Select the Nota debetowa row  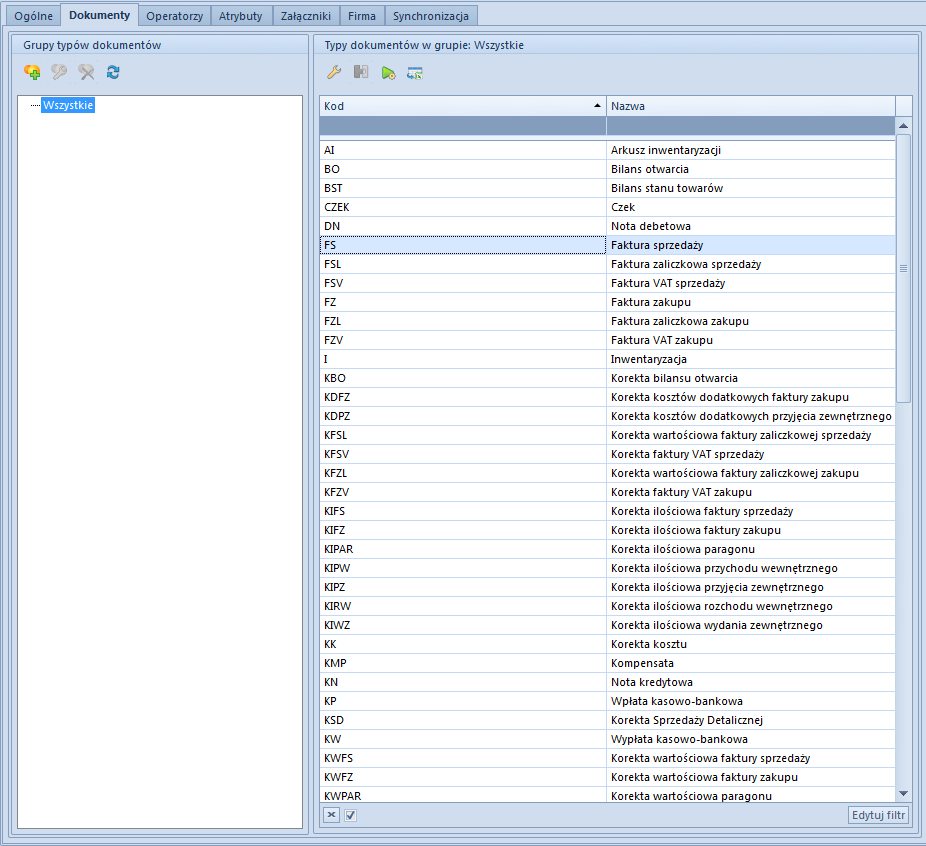click(607, 226)
